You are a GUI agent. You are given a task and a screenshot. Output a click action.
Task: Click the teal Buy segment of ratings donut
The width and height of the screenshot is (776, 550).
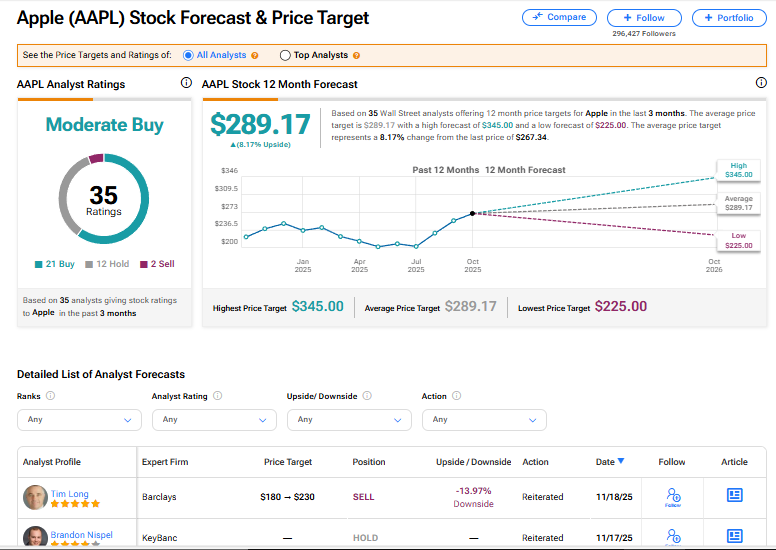tap(140, 220)
